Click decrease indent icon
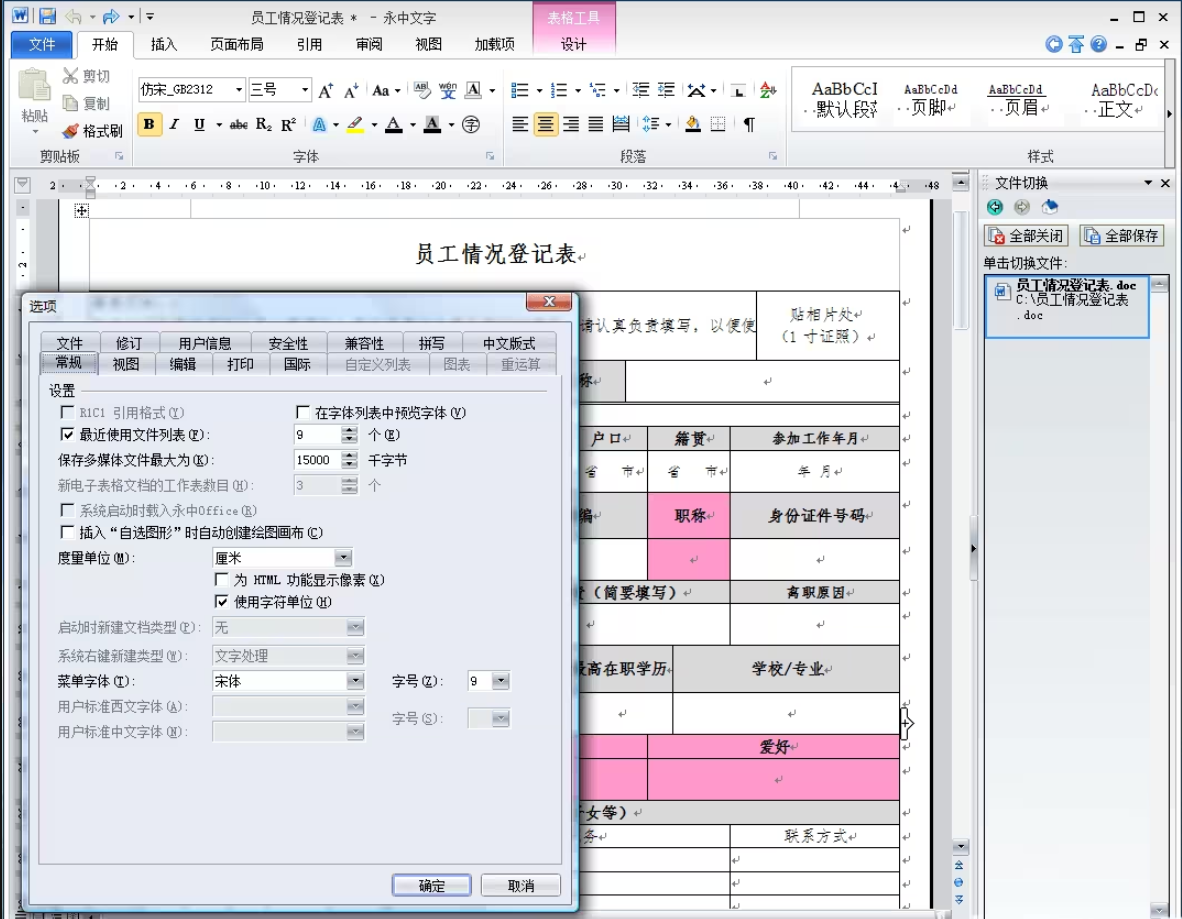1182x919 pixels. click(641, 90)
